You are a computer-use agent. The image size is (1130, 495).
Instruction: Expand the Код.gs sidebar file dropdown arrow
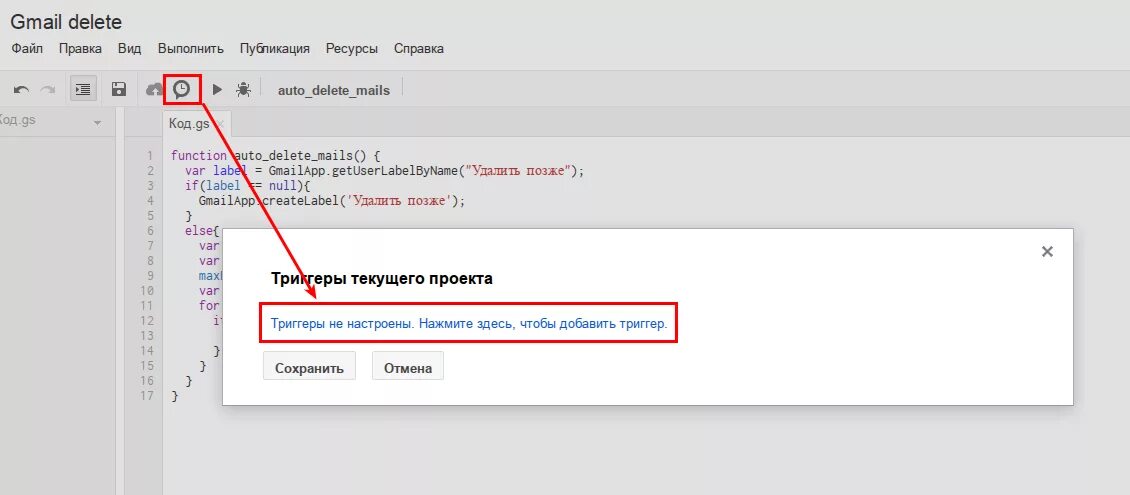click(x=97, y=124)
